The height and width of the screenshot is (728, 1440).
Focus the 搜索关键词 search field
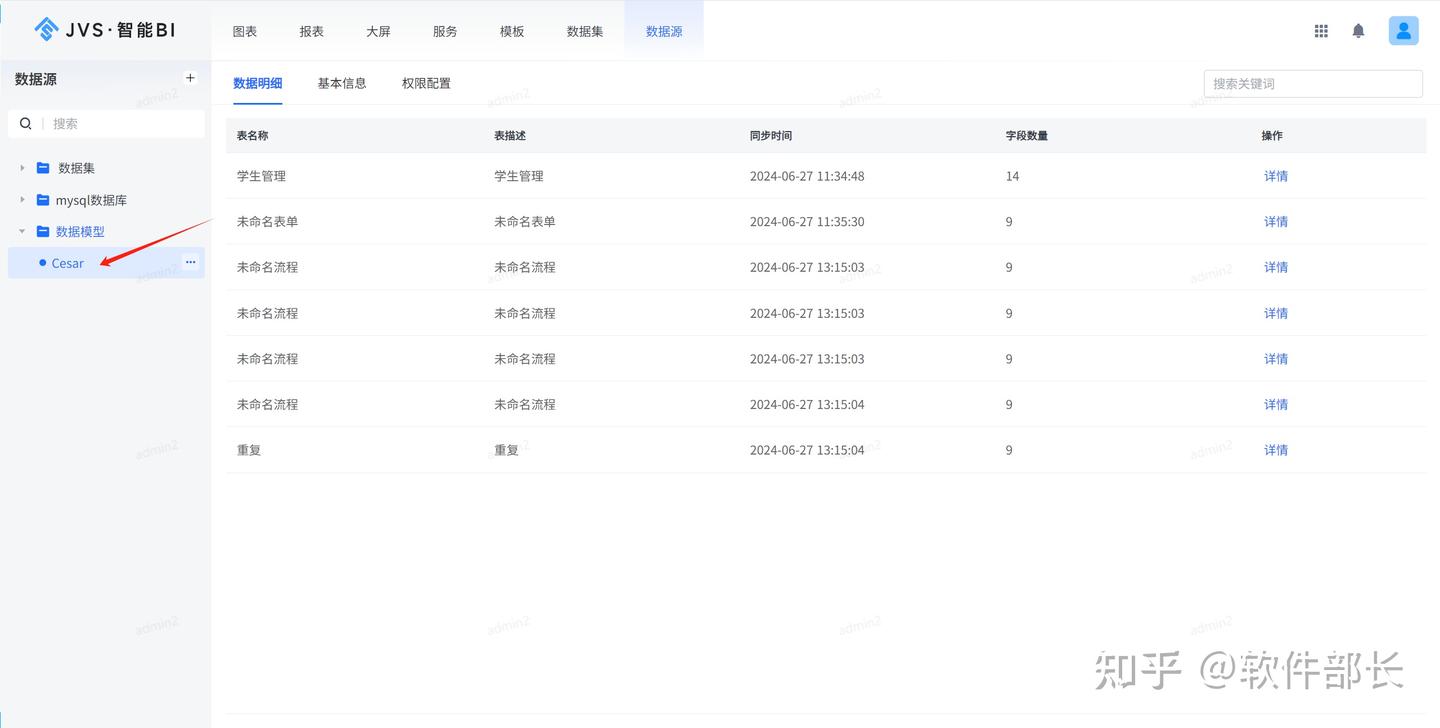click(1313, 84)
